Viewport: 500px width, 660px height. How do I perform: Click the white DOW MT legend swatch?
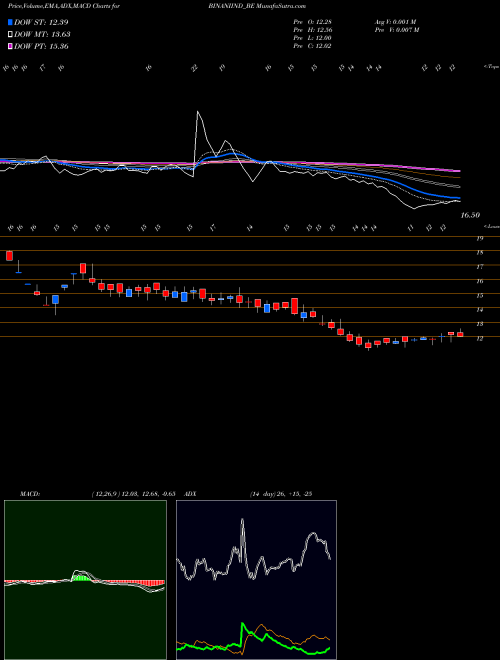point(10,35)
